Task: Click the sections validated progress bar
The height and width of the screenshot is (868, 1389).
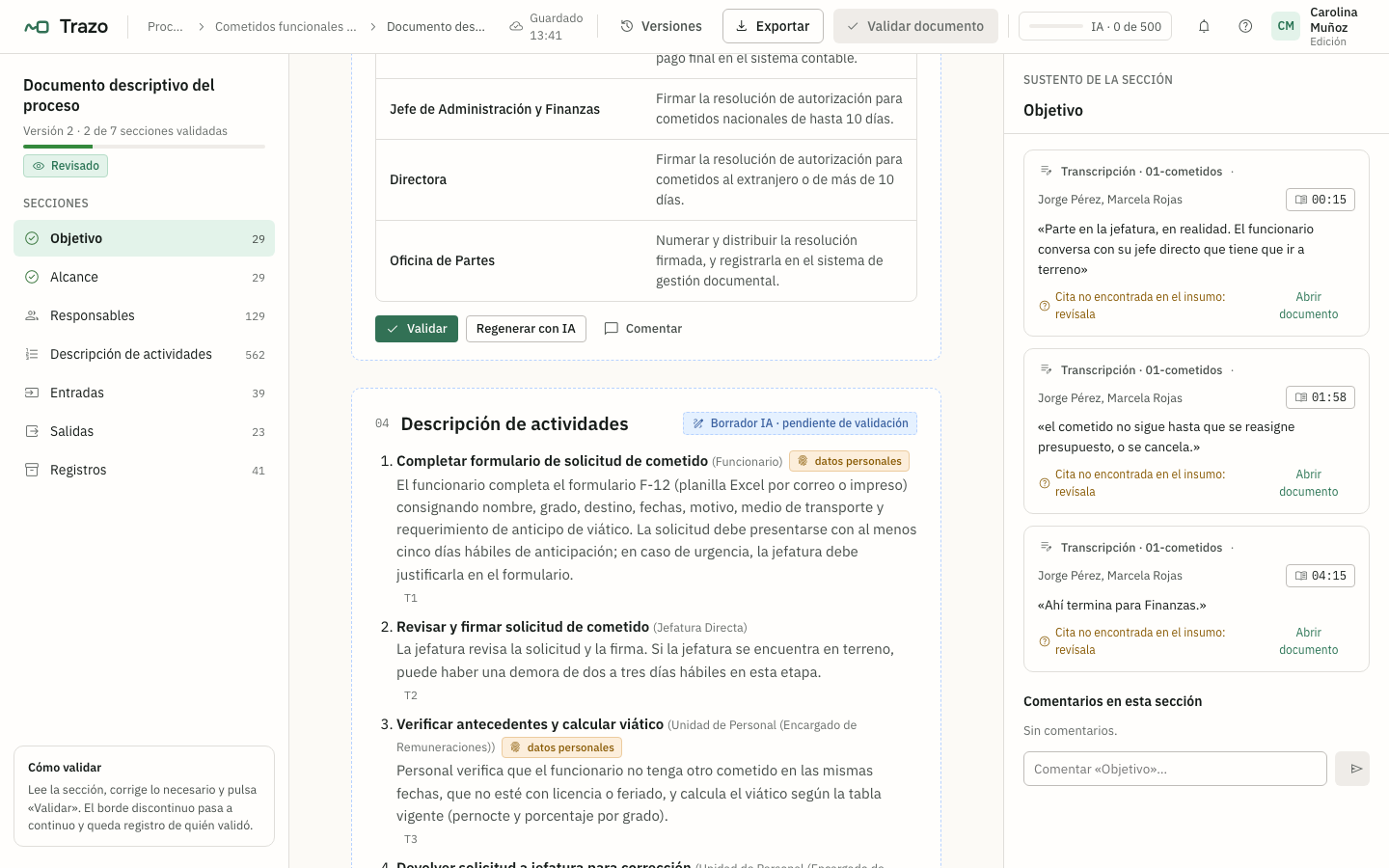Action: click(144, 147)
